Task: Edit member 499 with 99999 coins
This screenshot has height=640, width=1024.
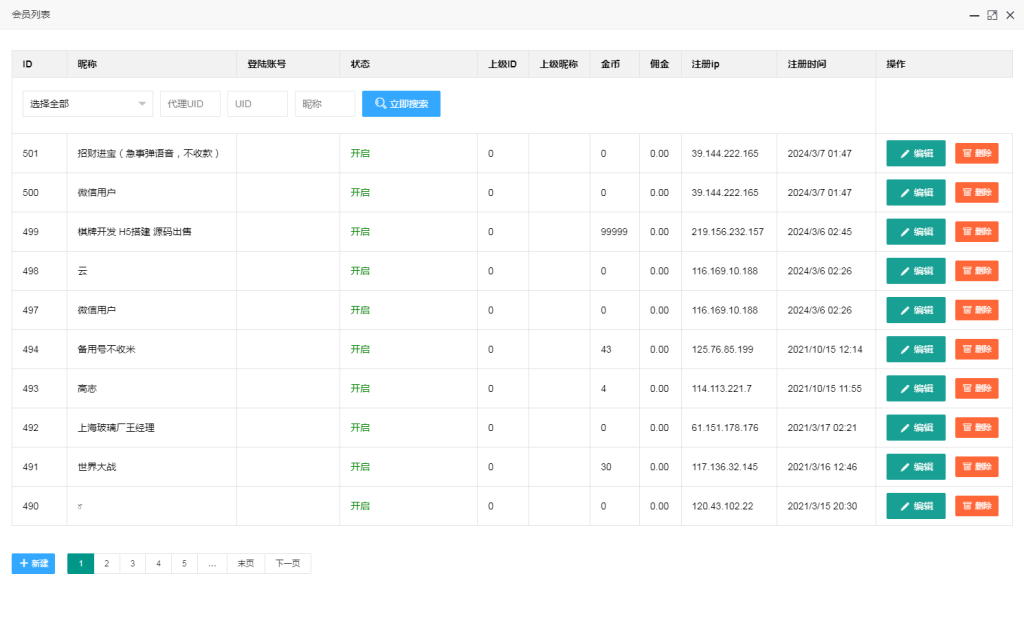Action: click(915, 231)
